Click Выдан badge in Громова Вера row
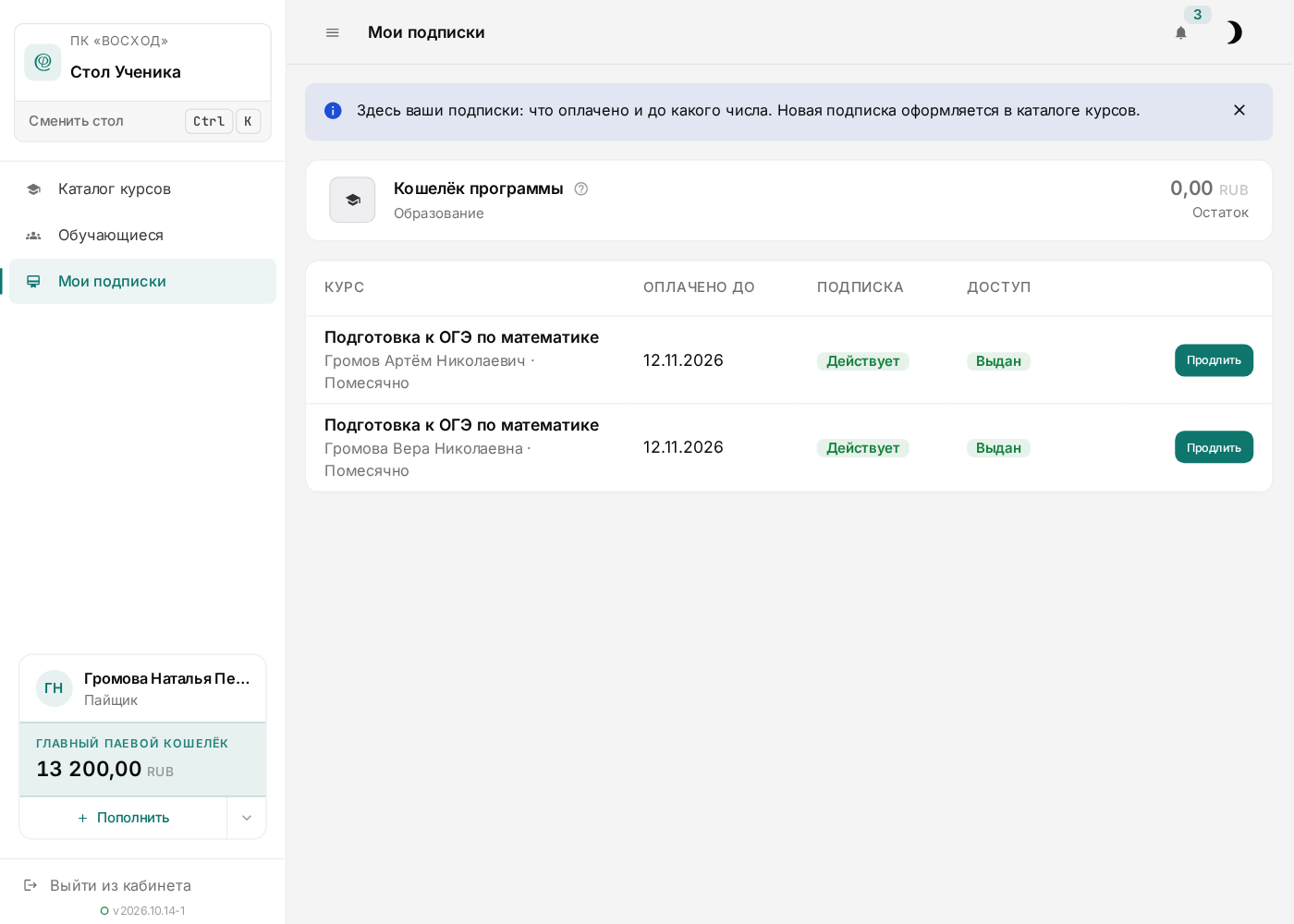The image size is (1294, 924). coord(998,448)
